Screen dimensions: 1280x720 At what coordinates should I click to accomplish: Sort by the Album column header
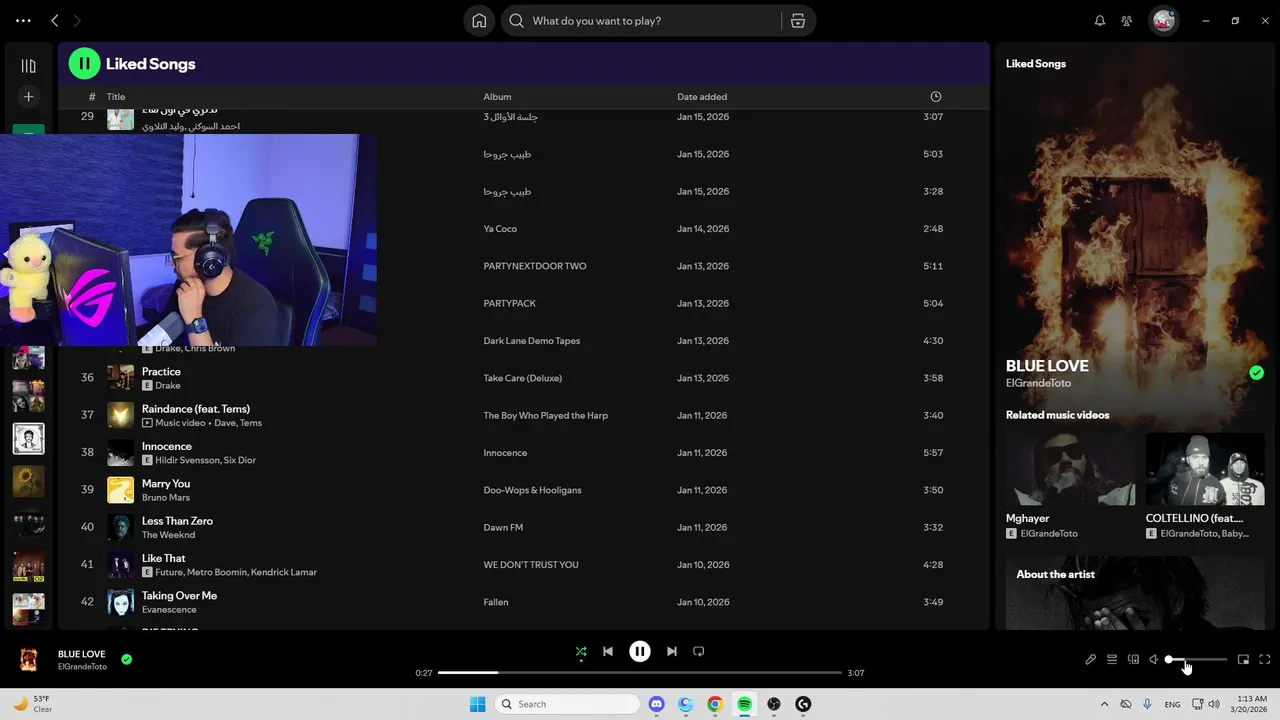click(x=497, y=97)
